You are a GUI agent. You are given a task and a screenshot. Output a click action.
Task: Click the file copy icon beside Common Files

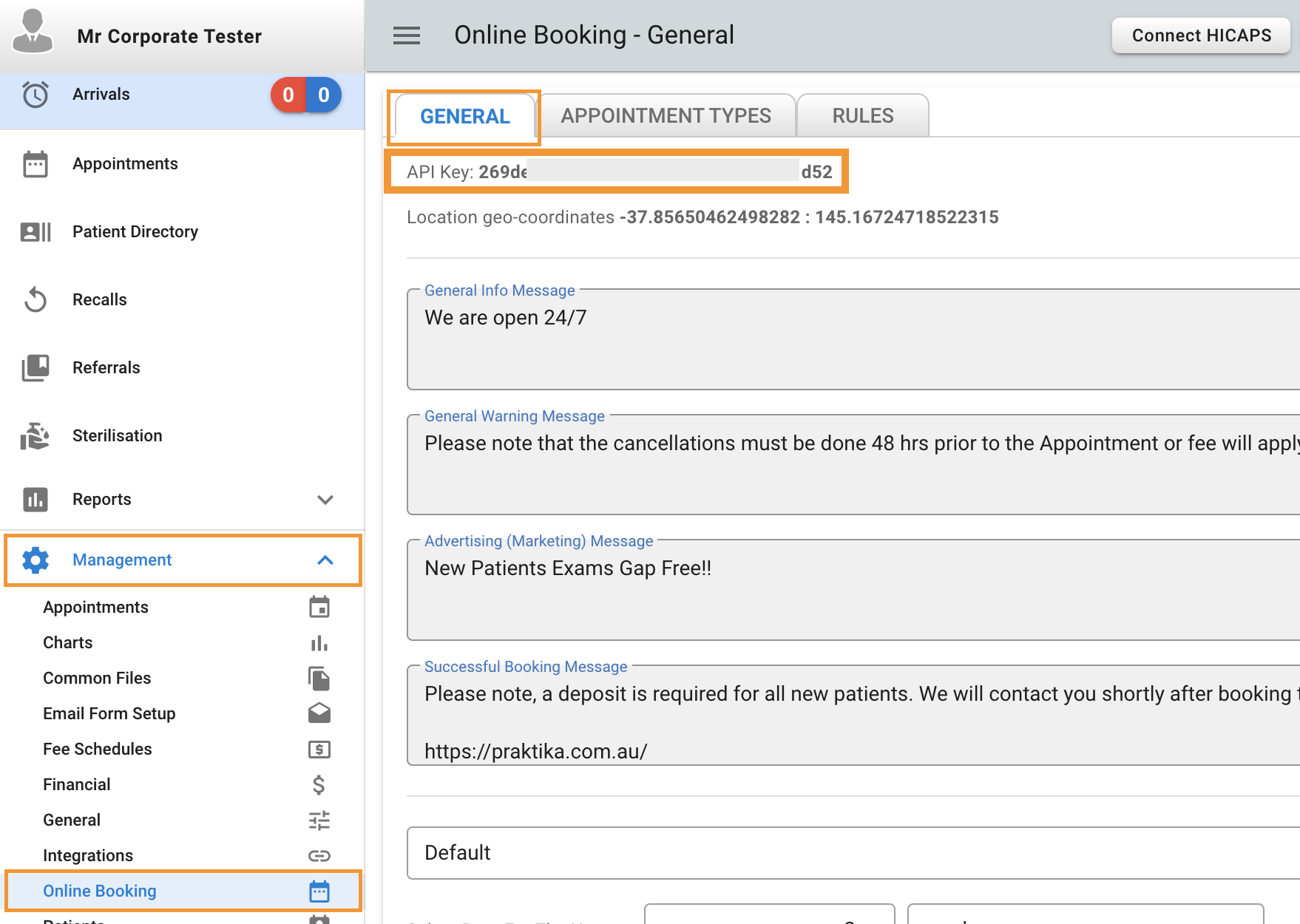pos(319,678)
